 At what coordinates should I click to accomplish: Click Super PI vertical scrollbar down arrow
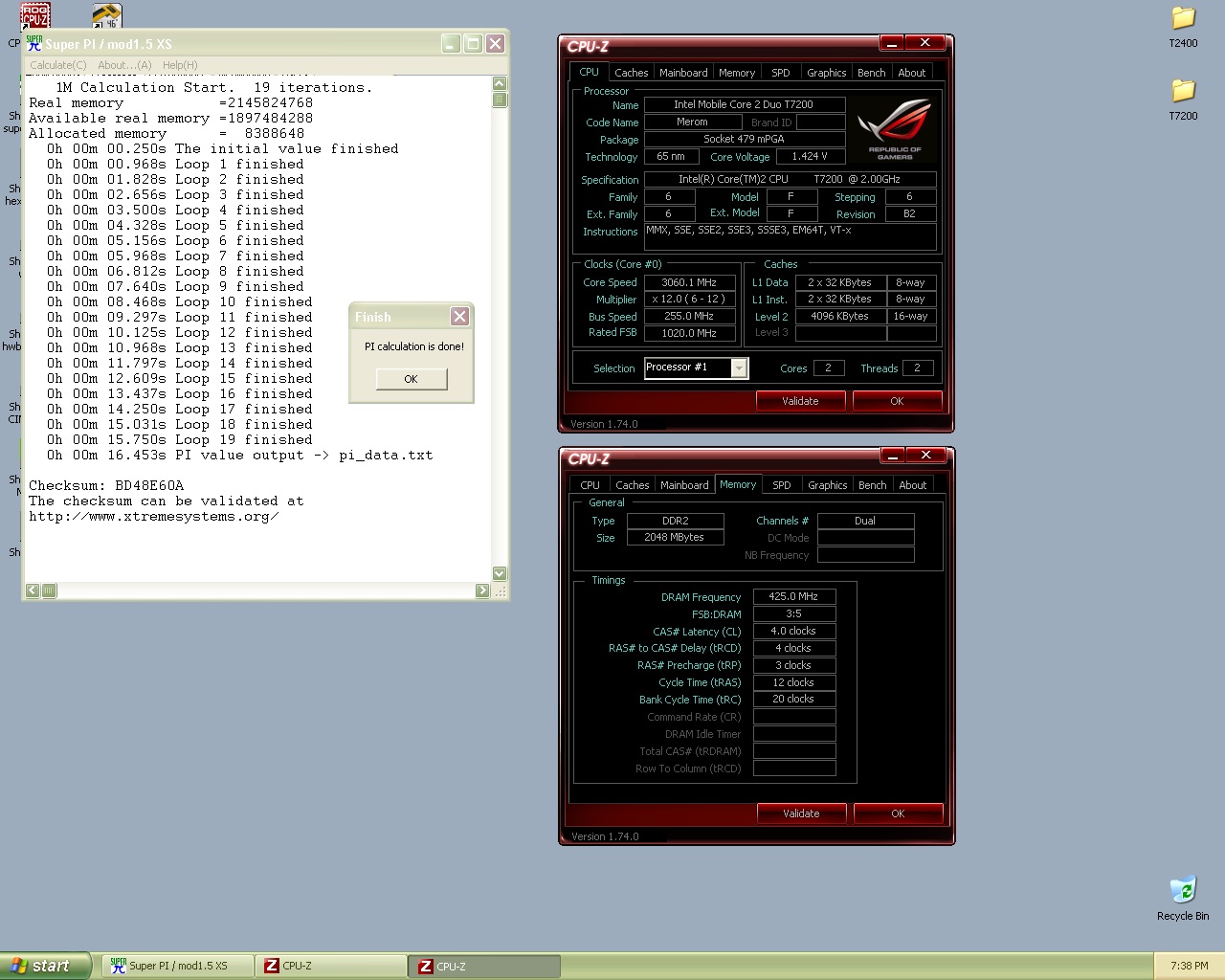click(499, 573)
